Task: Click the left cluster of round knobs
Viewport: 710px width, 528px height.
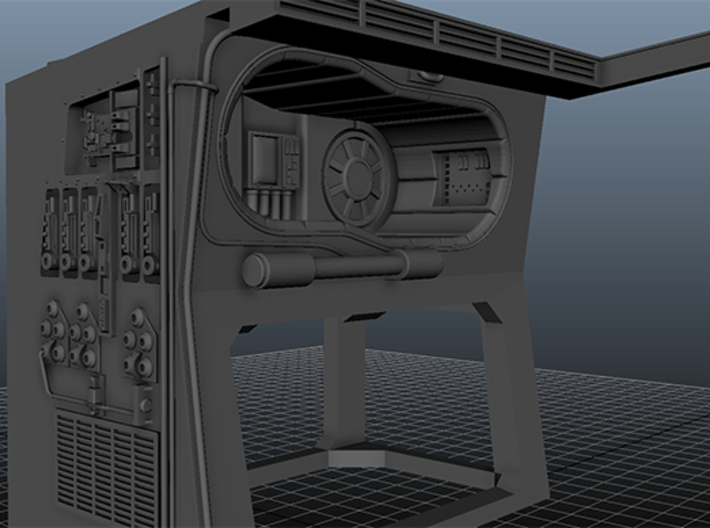Action: coord(62,342)
